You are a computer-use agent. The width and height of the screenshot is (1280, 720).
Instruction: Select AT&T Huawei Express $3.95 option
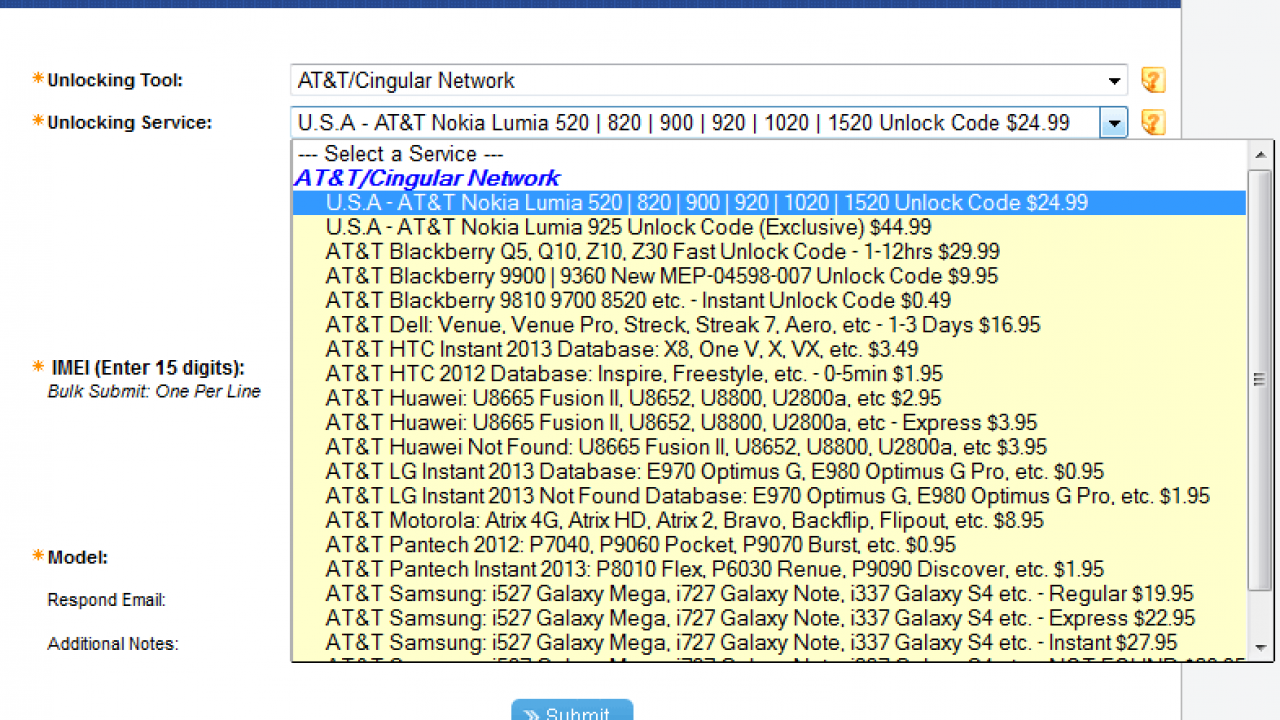pyautogui.click(x=769, y=422)
